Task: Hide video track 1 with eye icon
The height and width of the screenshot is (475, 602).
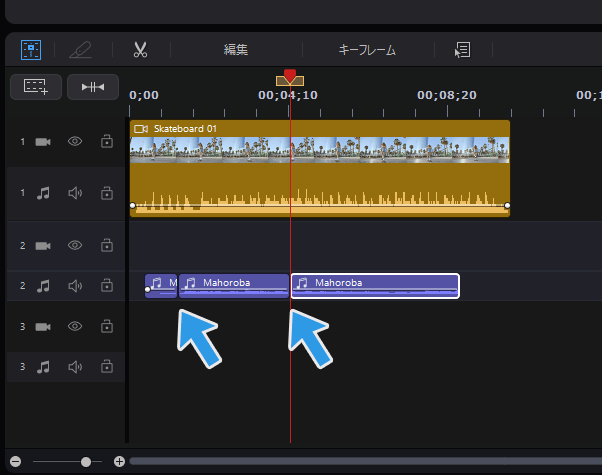Action: click(x=74, y=142)
